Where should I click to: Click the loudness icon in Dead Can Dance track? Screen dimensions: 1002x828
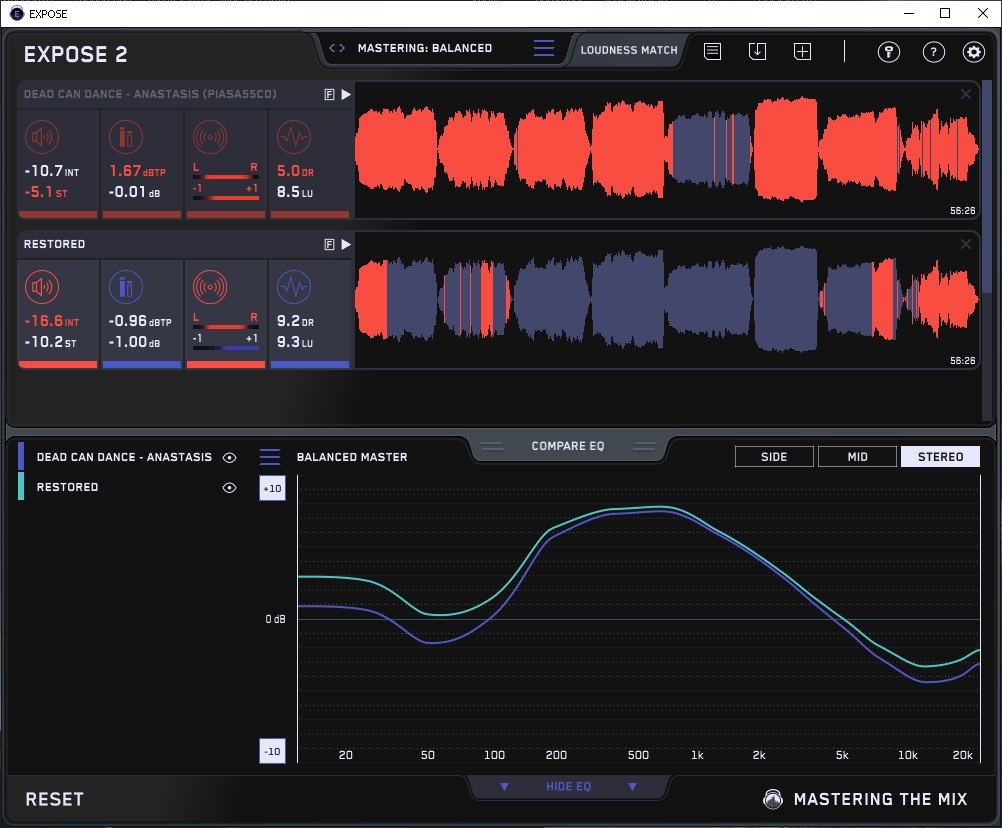tap(42, 137)
